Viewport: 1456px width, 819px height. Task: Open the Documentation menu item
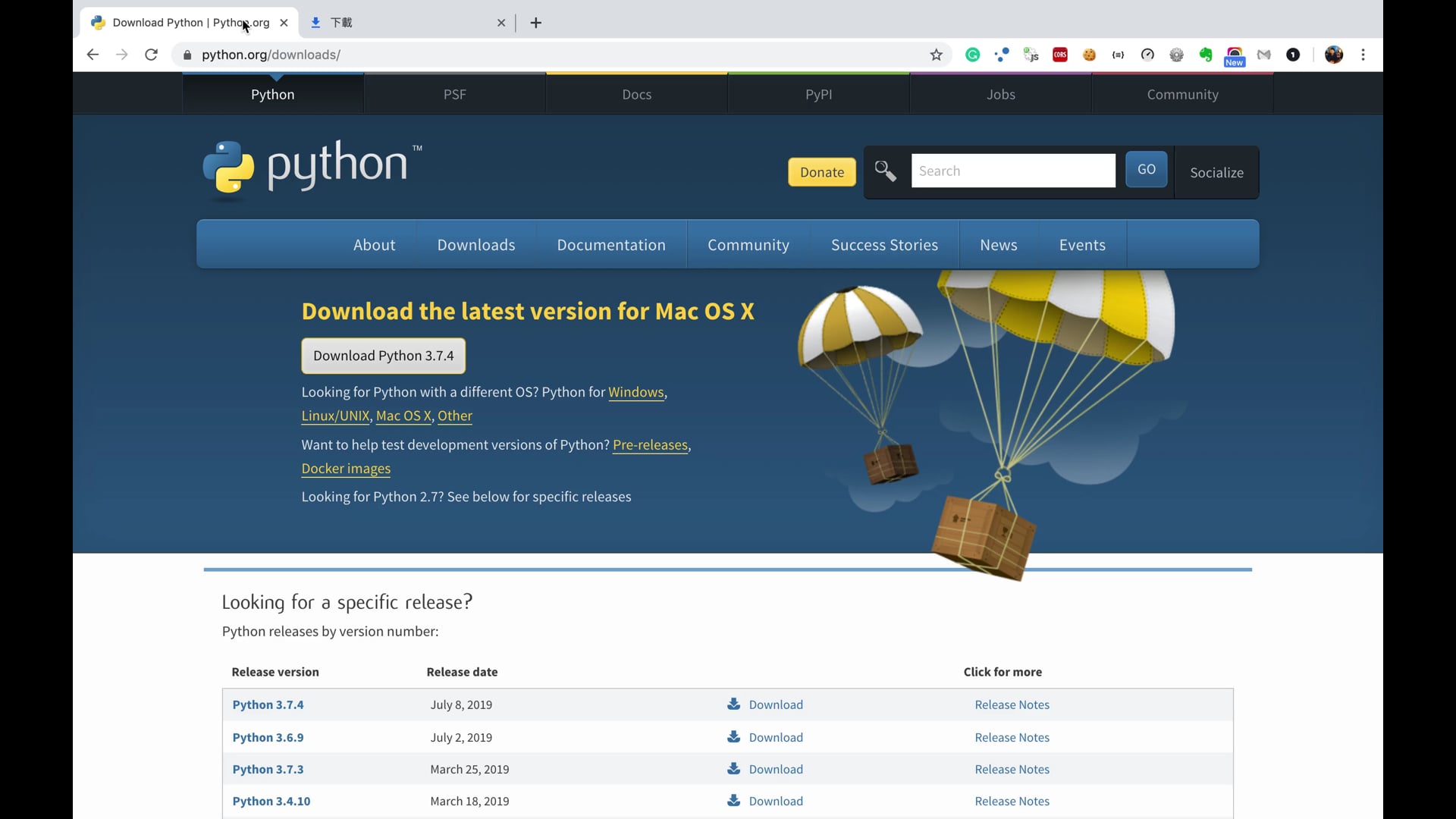(x=610, y=245)
